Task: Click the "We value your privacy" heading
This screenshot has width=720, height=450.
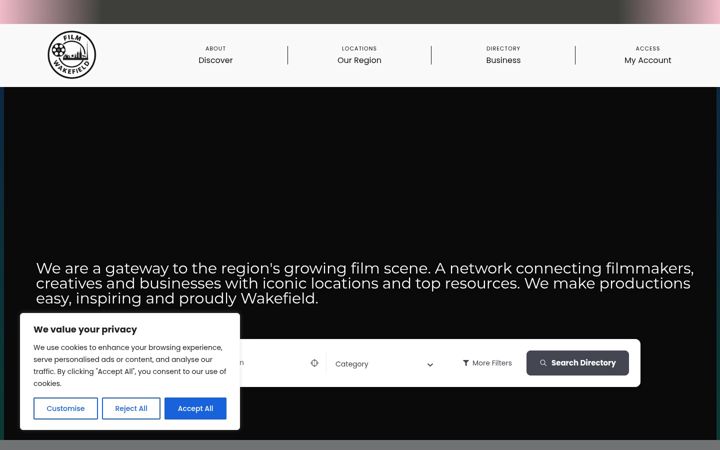Action: coord(85,329)
